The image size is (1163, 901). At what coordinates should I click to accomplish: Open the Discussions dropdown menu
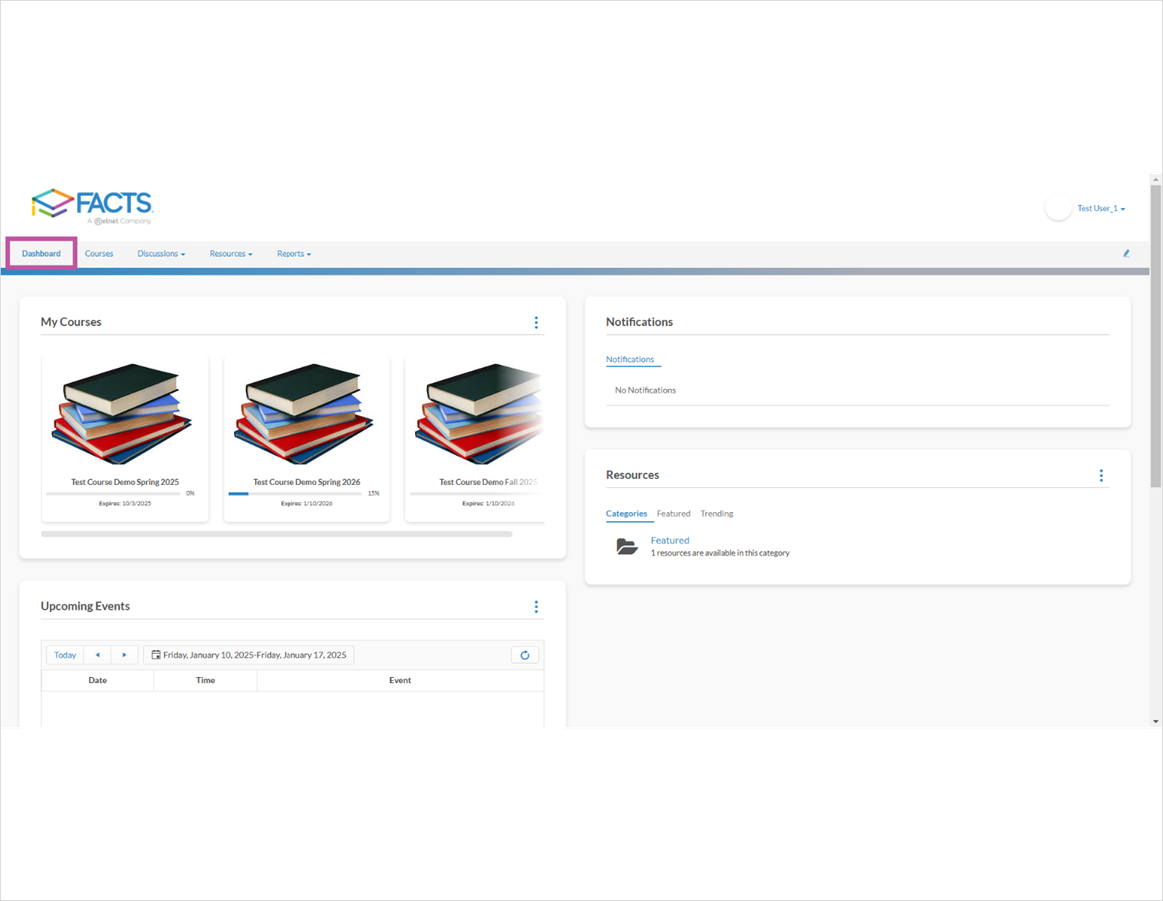click(x=160, y=253)
